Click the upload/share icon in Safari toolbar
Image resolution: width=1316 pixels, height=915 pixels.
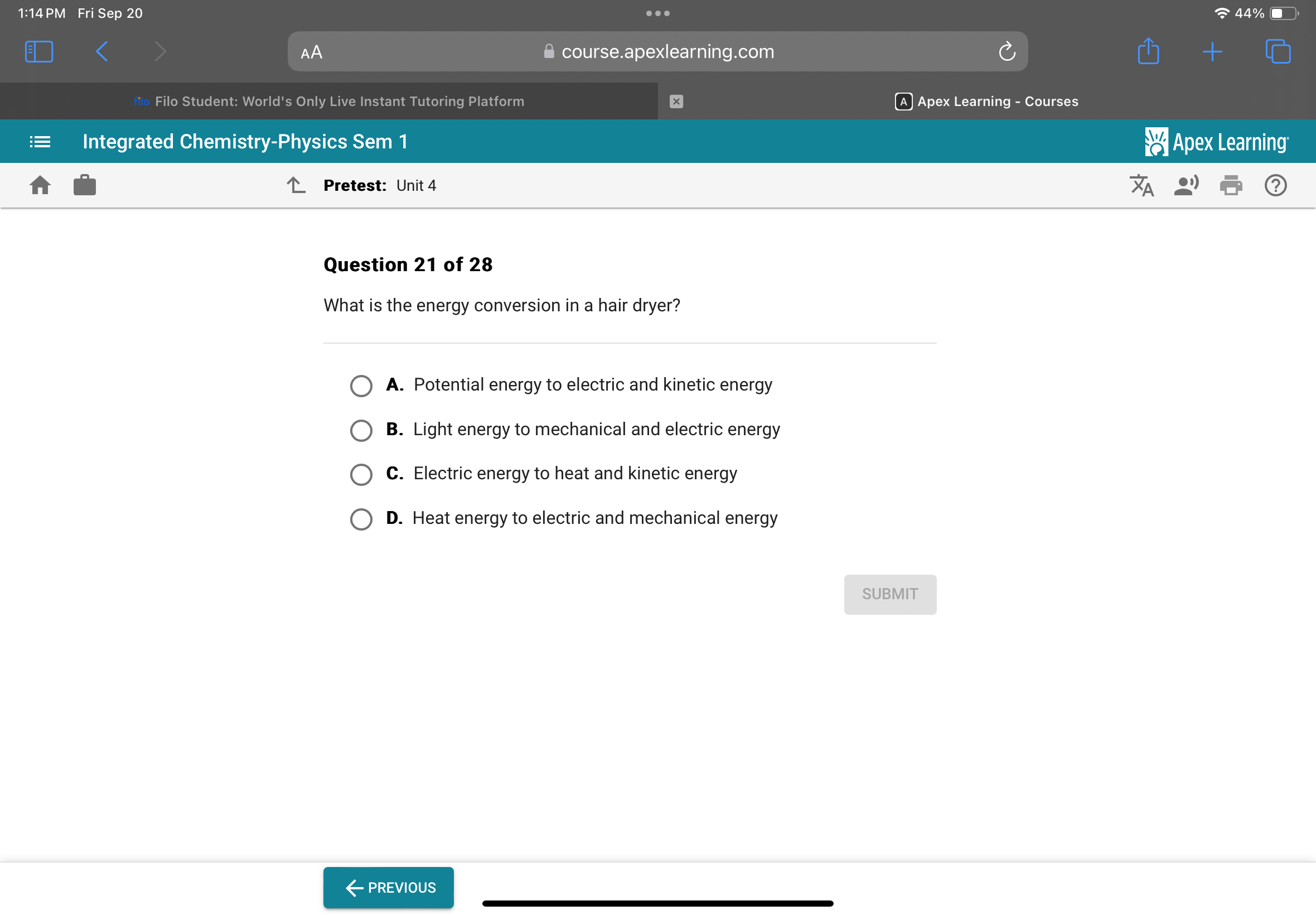point(1149,52)
